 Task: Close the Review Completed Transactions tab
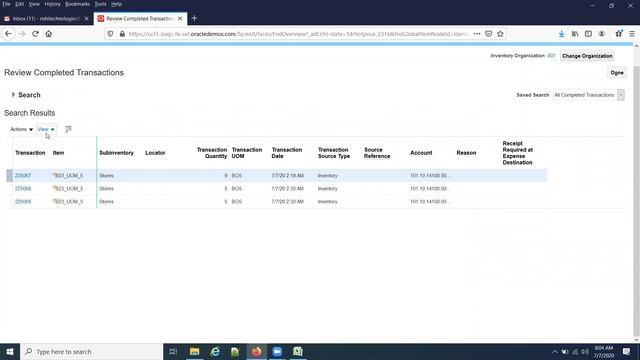tap(180, 19)
